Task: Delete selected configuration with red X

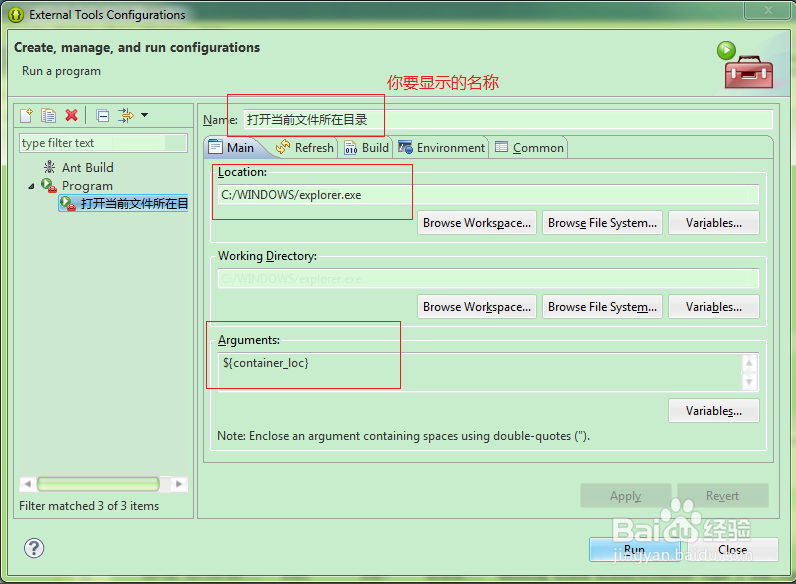Action: pyautogui.click(x=72, y=115)
